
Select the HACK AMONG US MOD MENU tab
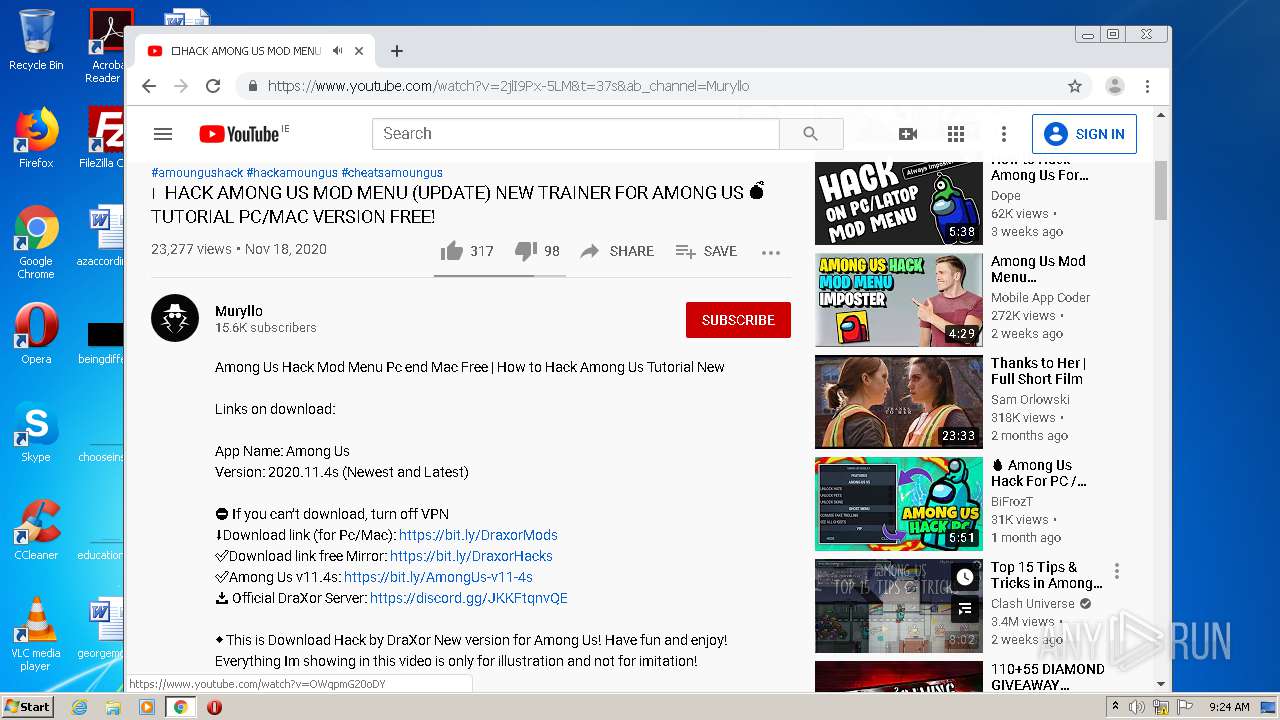tap(254, 51)
